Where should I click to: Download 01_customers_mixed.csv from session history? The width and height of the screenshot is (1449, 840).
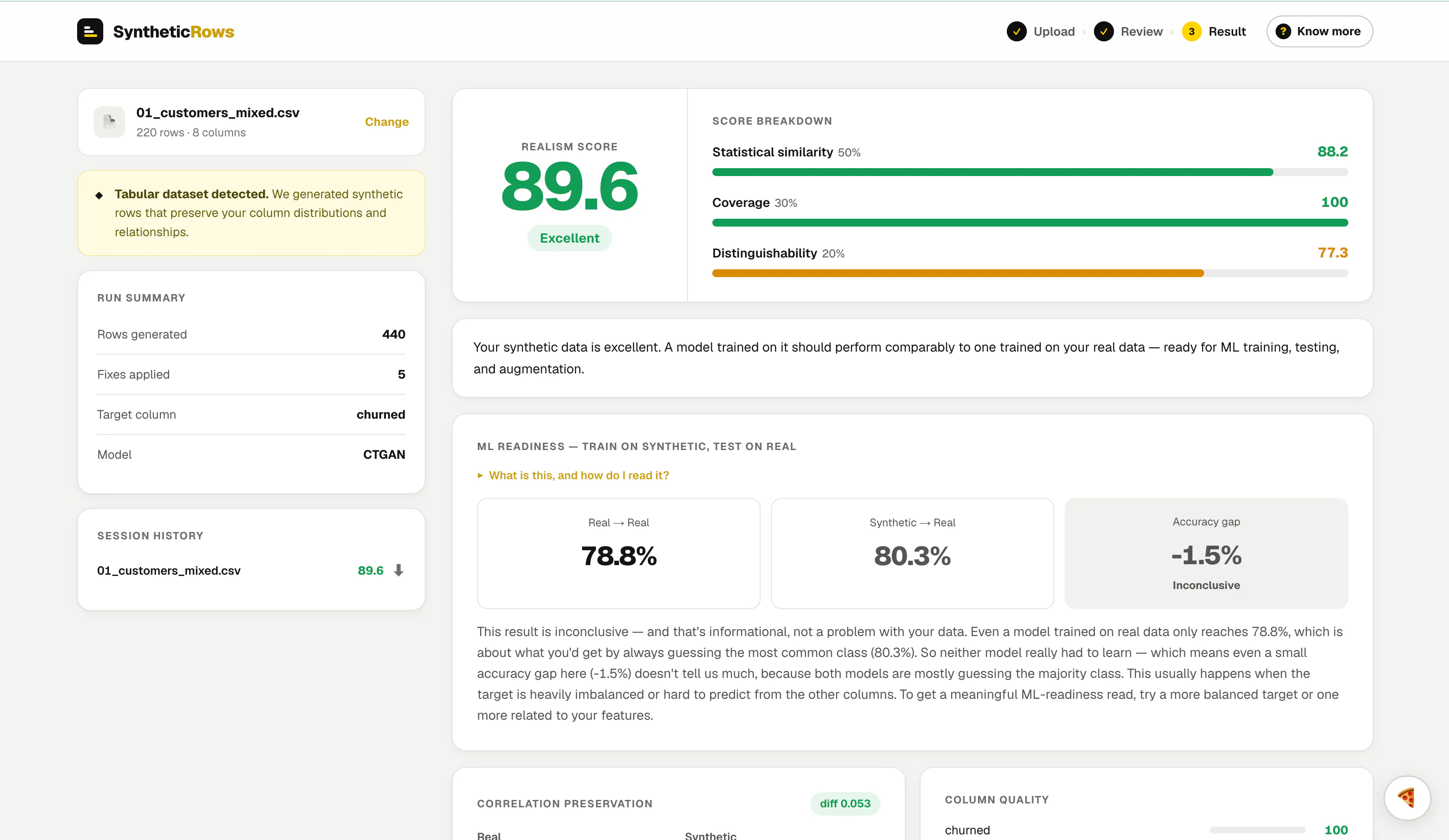point(399,570)
